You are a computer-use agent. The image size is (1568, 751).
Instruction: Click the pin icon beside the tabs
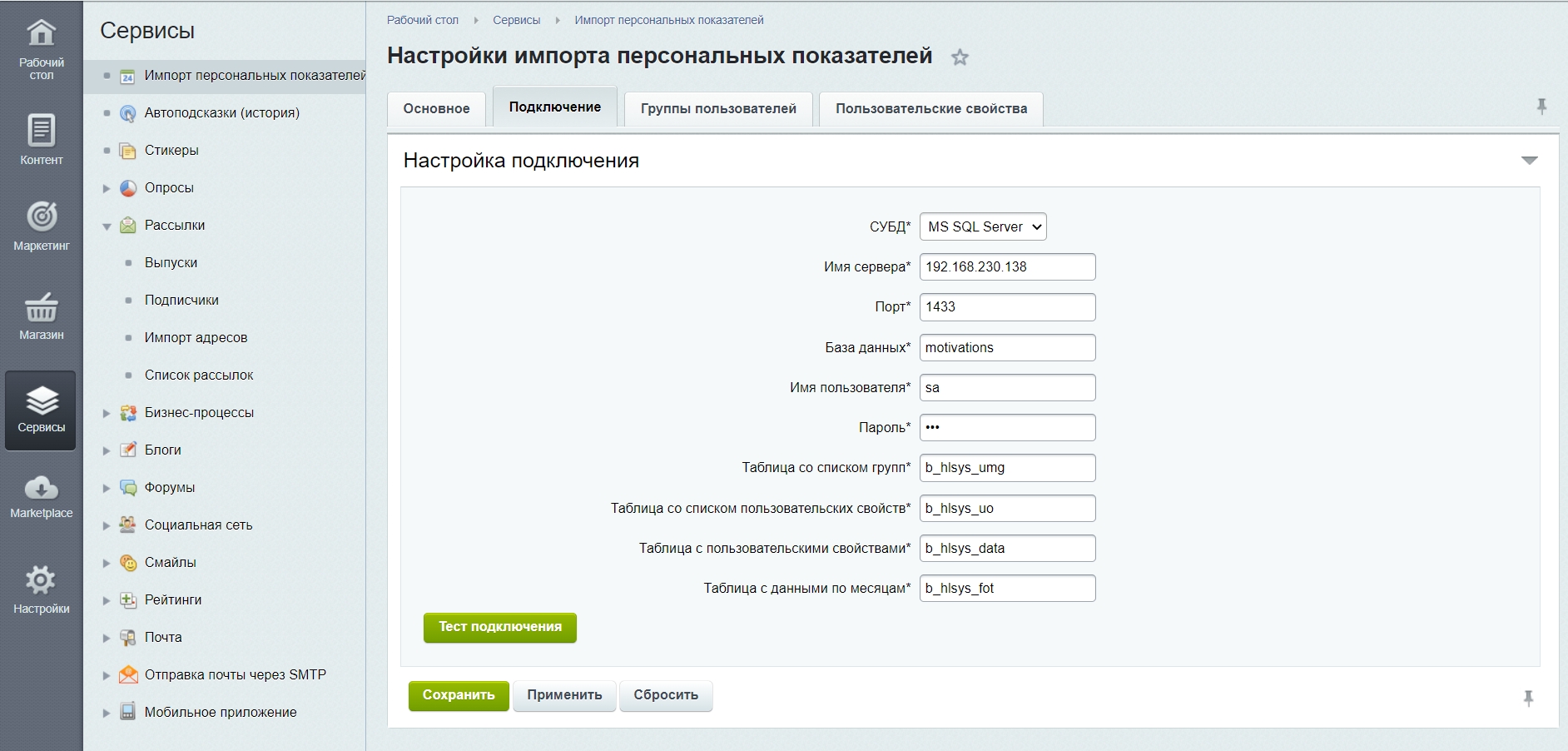click(x=1541, y=107)
